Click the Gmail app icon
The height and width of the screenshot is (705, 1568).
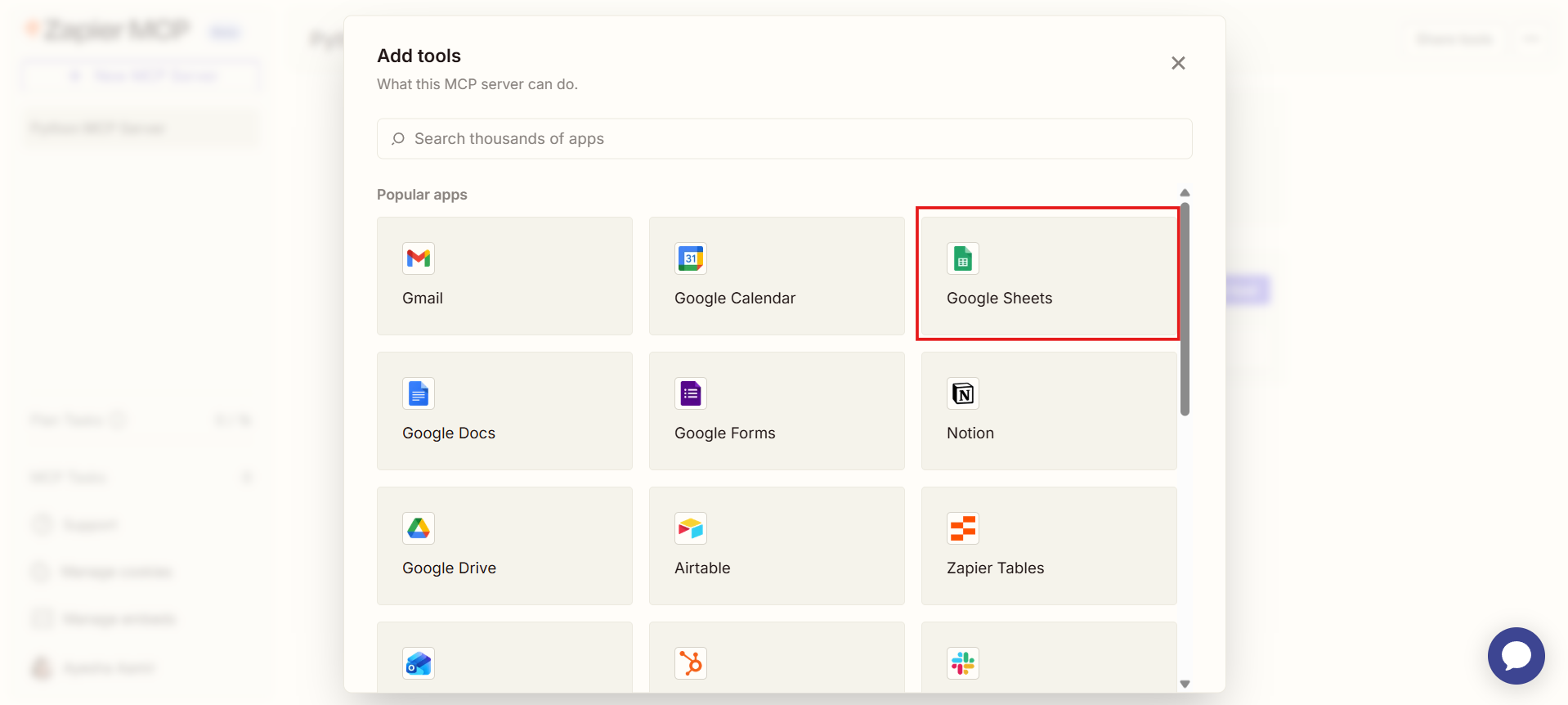click(x=419, y=258)
